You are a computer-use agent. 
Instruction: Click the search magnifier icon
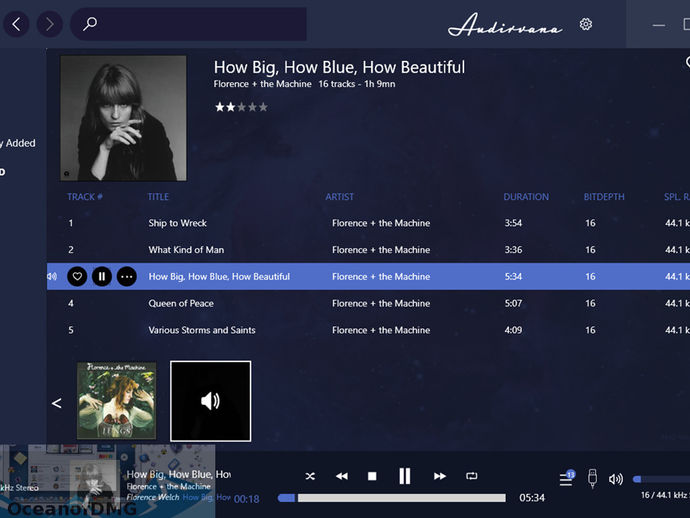pos(90,23)
